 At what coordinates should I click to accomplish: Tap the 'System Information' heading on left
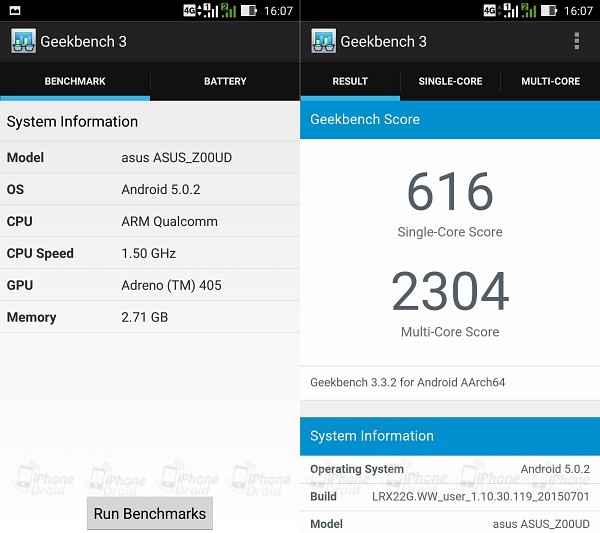coord(72,122)
